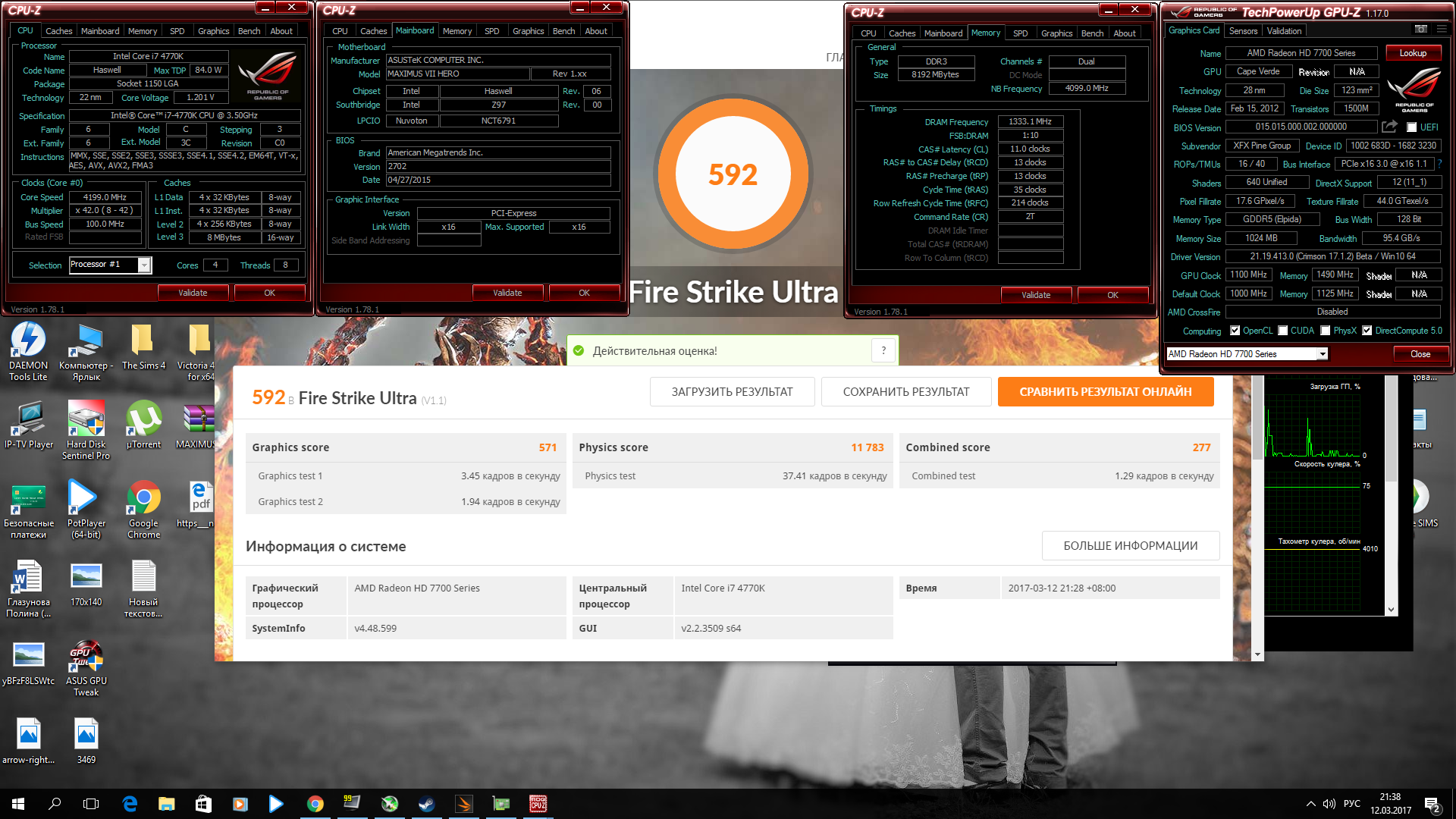Open DAEMON Tools Lite desktop shortcut
1456x819 pixels.
tap(28, 351)
